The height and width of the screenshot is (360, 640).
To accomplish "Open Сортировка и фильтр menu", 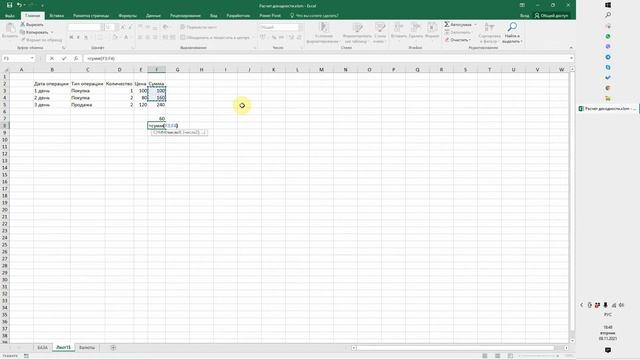I will (489, 32).
